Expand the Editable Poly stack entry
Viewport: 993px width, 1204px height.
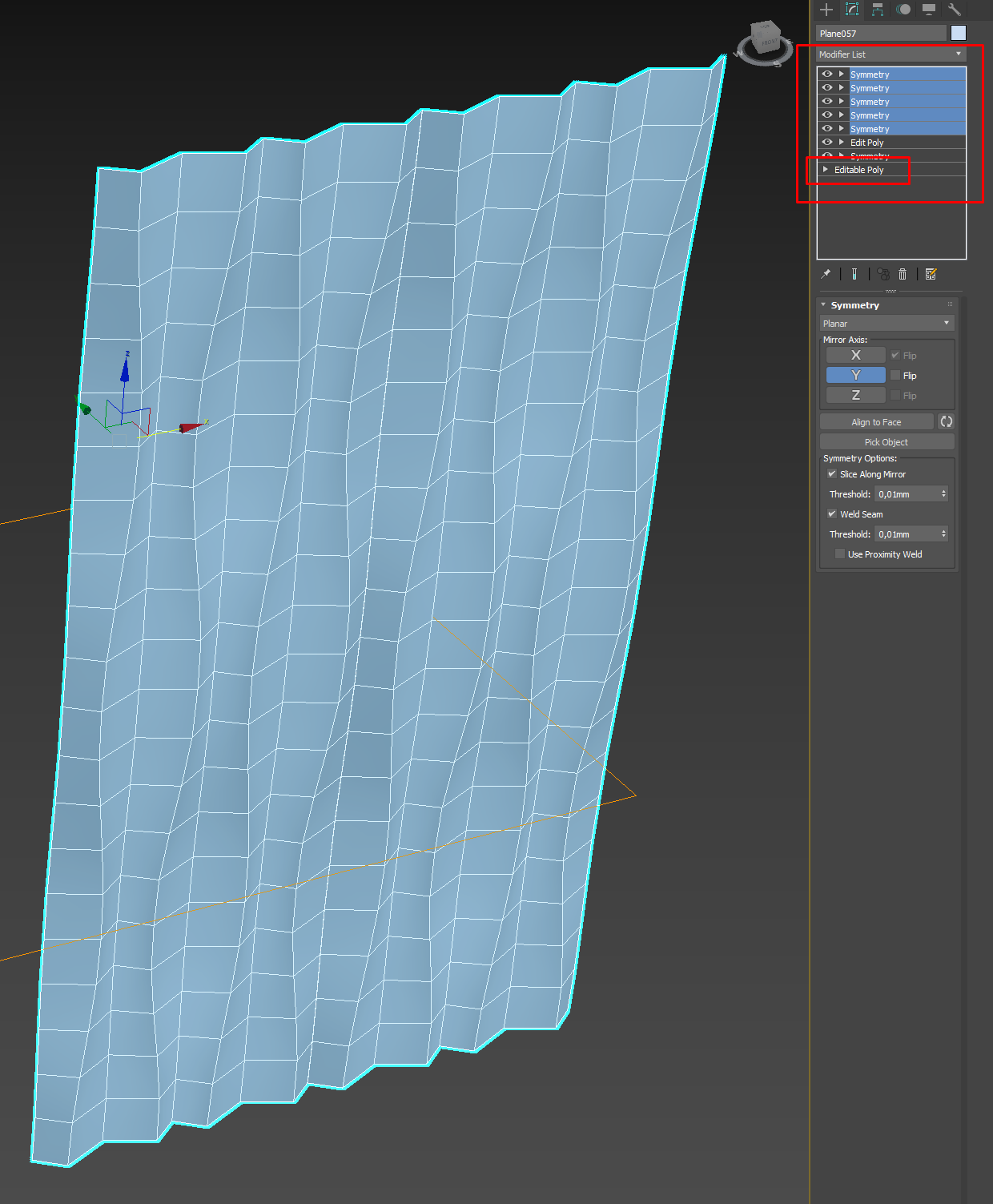tap(825, 170)
